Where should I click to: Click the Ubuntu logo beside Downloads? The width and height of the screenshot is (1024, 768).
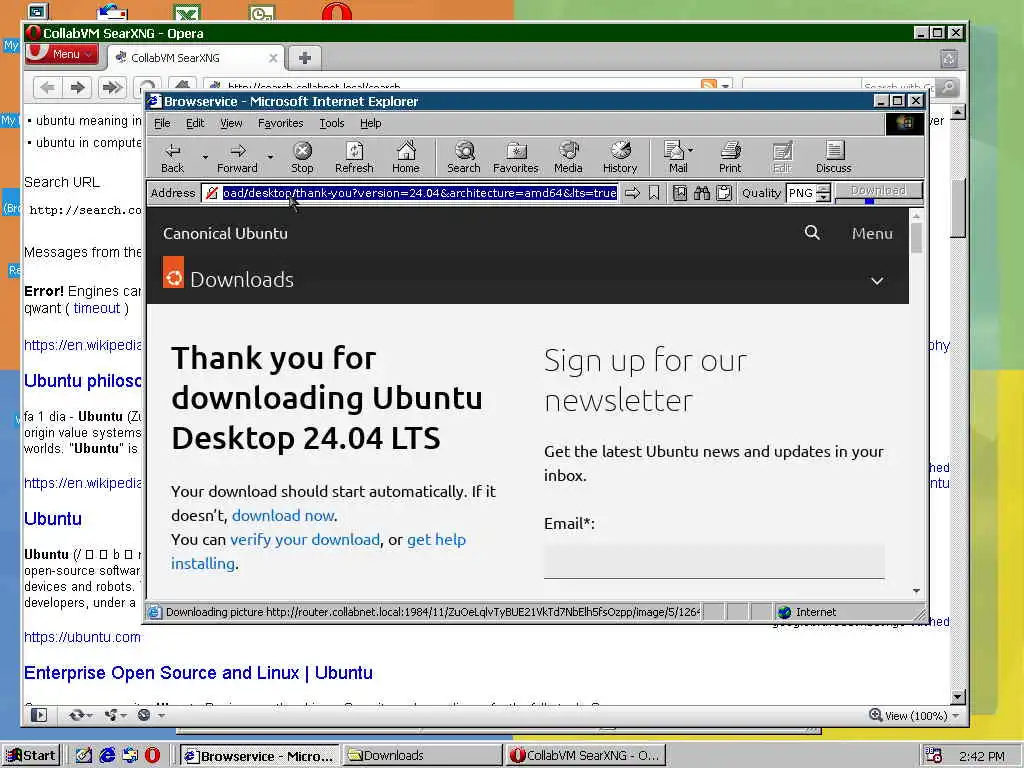coord(173,272)
